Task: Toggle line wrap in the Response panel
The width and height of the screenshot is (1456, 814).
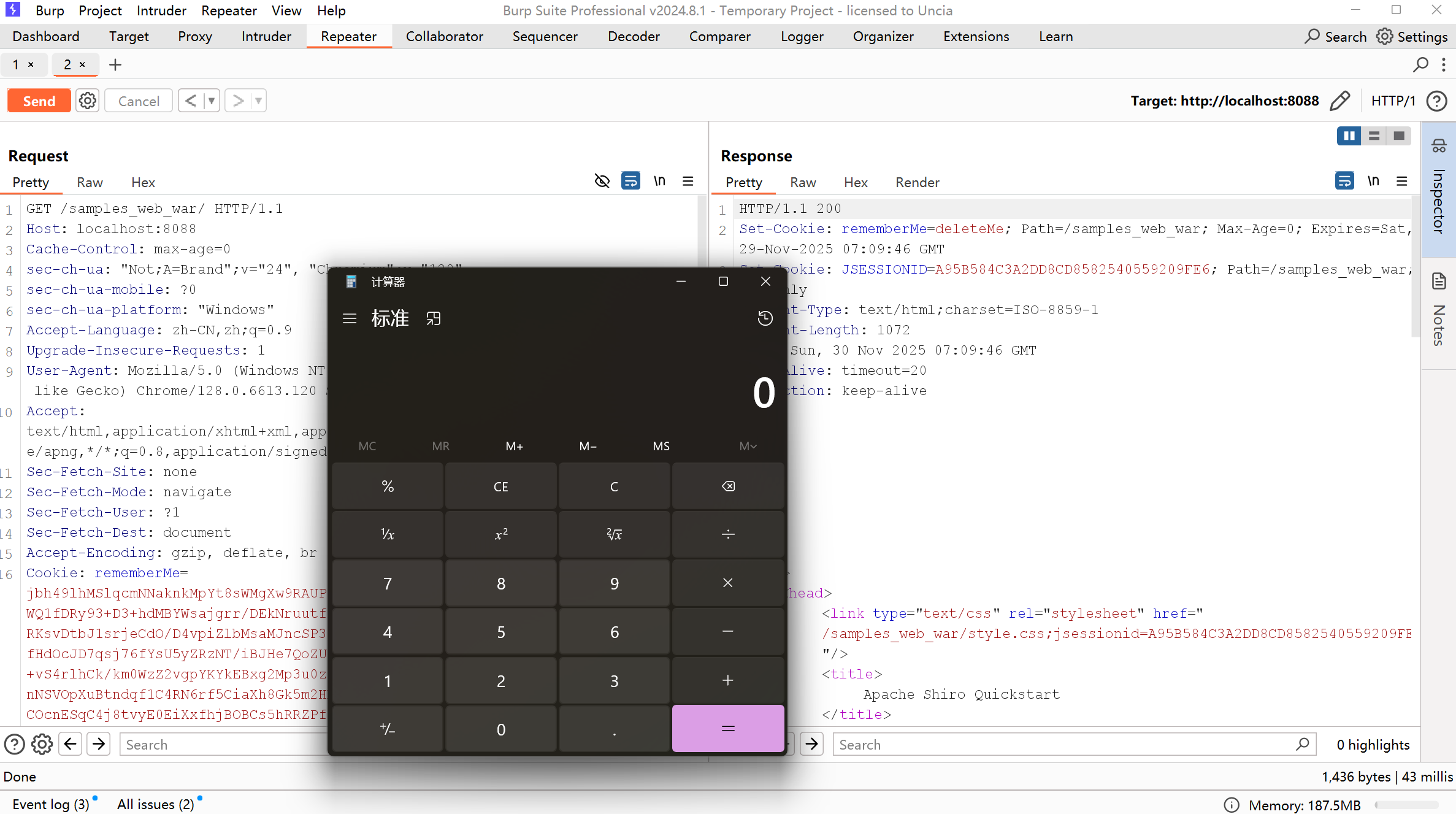Action: tap(1344, 181)
